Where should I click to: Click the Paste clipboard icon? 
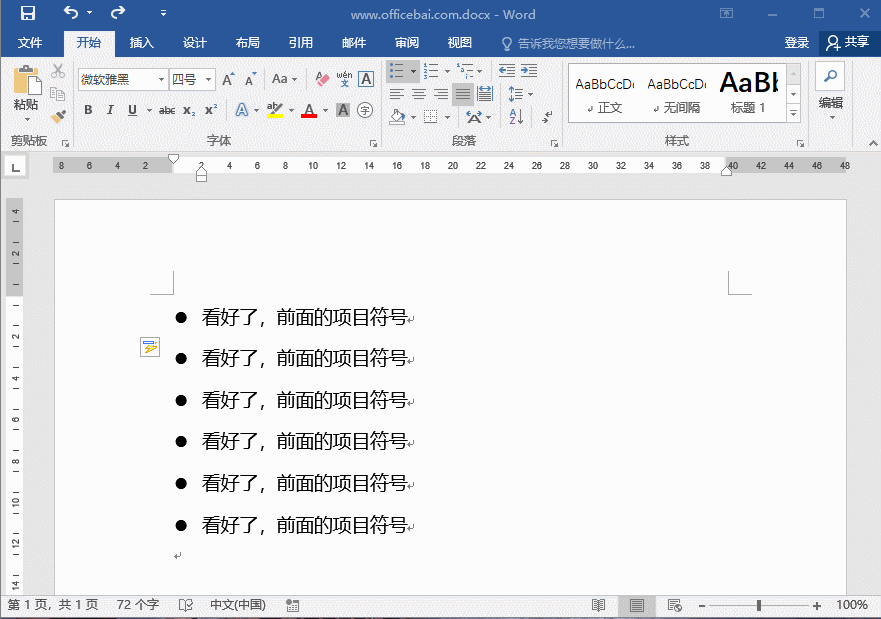26,80
